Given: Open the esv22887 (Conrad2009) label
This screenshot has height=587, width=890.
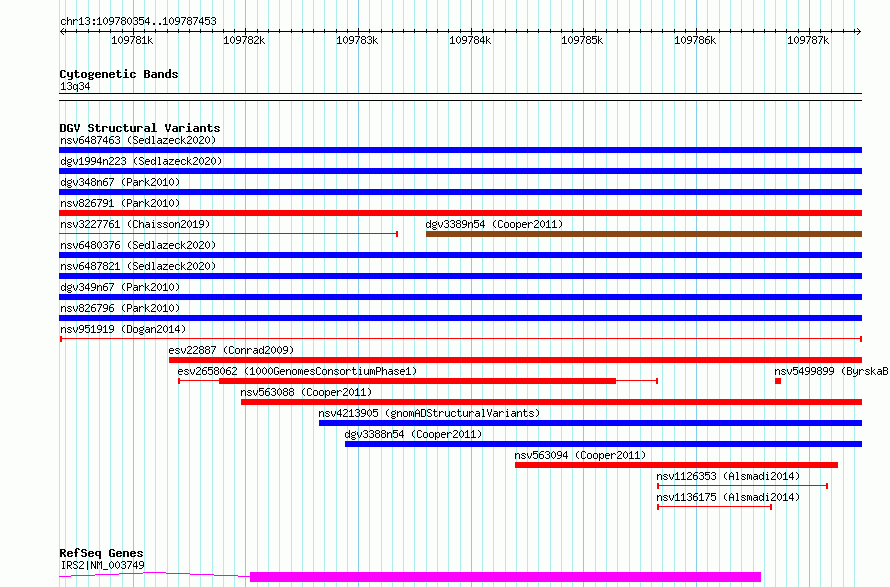Looking at the screenshot, I should click(231, 350).
